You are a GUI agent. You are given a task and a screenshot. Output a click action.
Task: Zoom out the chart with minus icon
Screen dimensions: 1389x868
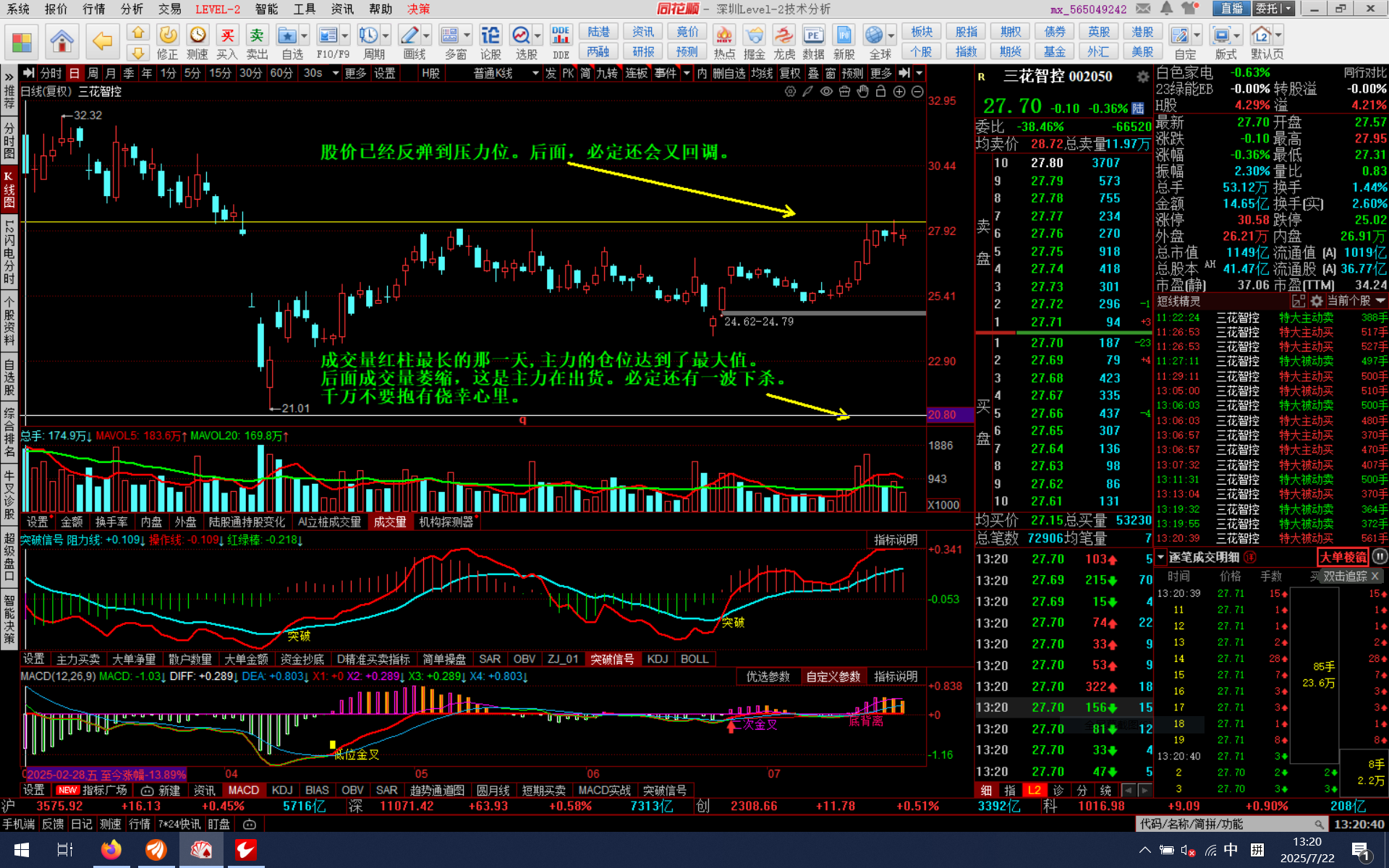coord(917,92)
